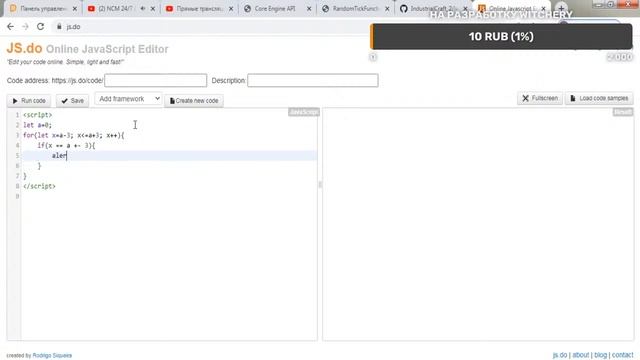Screen dimensions: 640x360
Task: Click the line containing 'aler'
Action: (x=169, y=156)
